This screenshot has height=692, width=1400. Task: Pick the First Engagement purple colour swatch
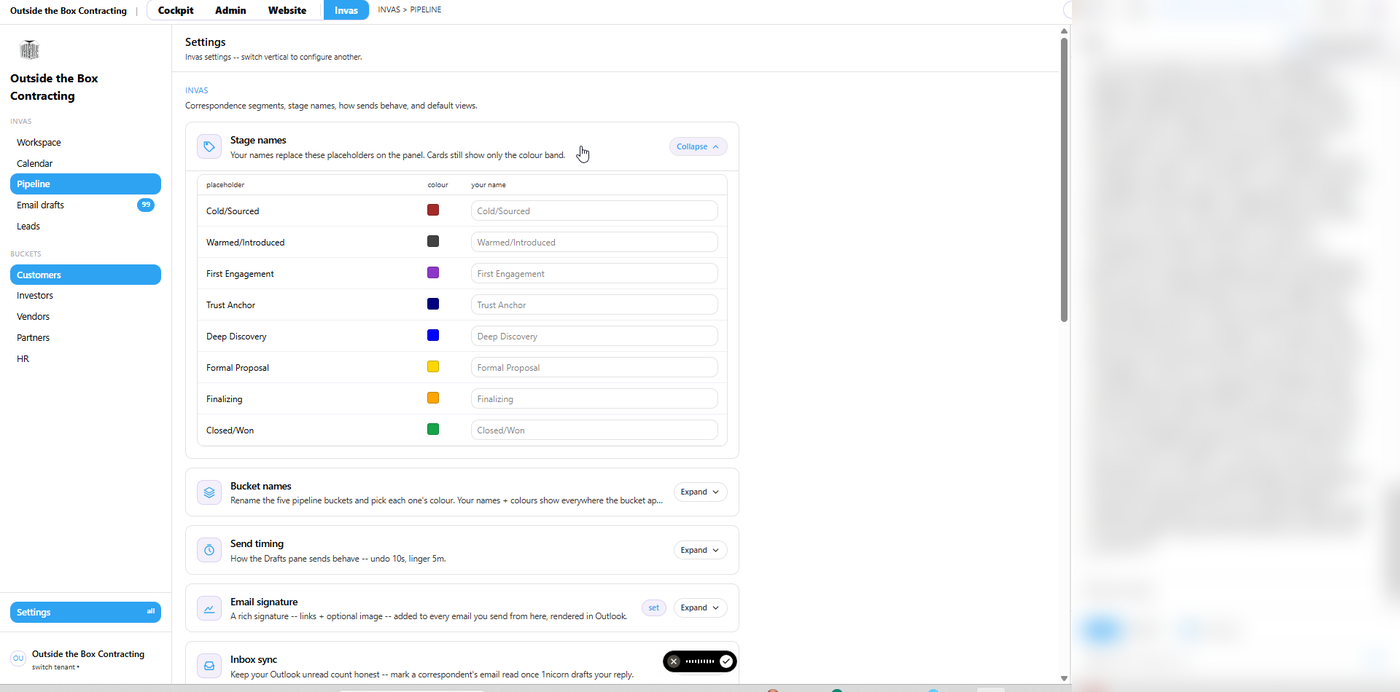coord(433,273)
